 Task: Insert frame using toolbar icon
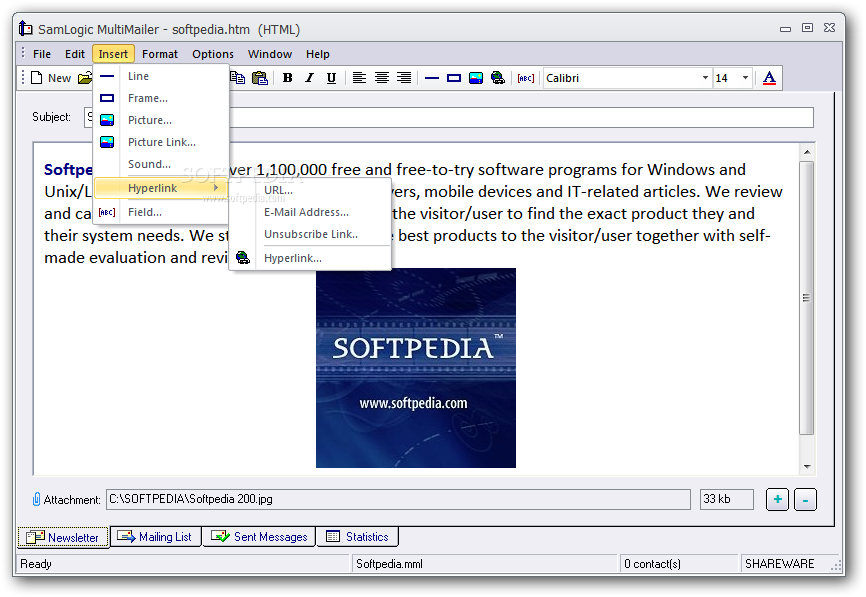pyautogui.click(x=453, y=78)
